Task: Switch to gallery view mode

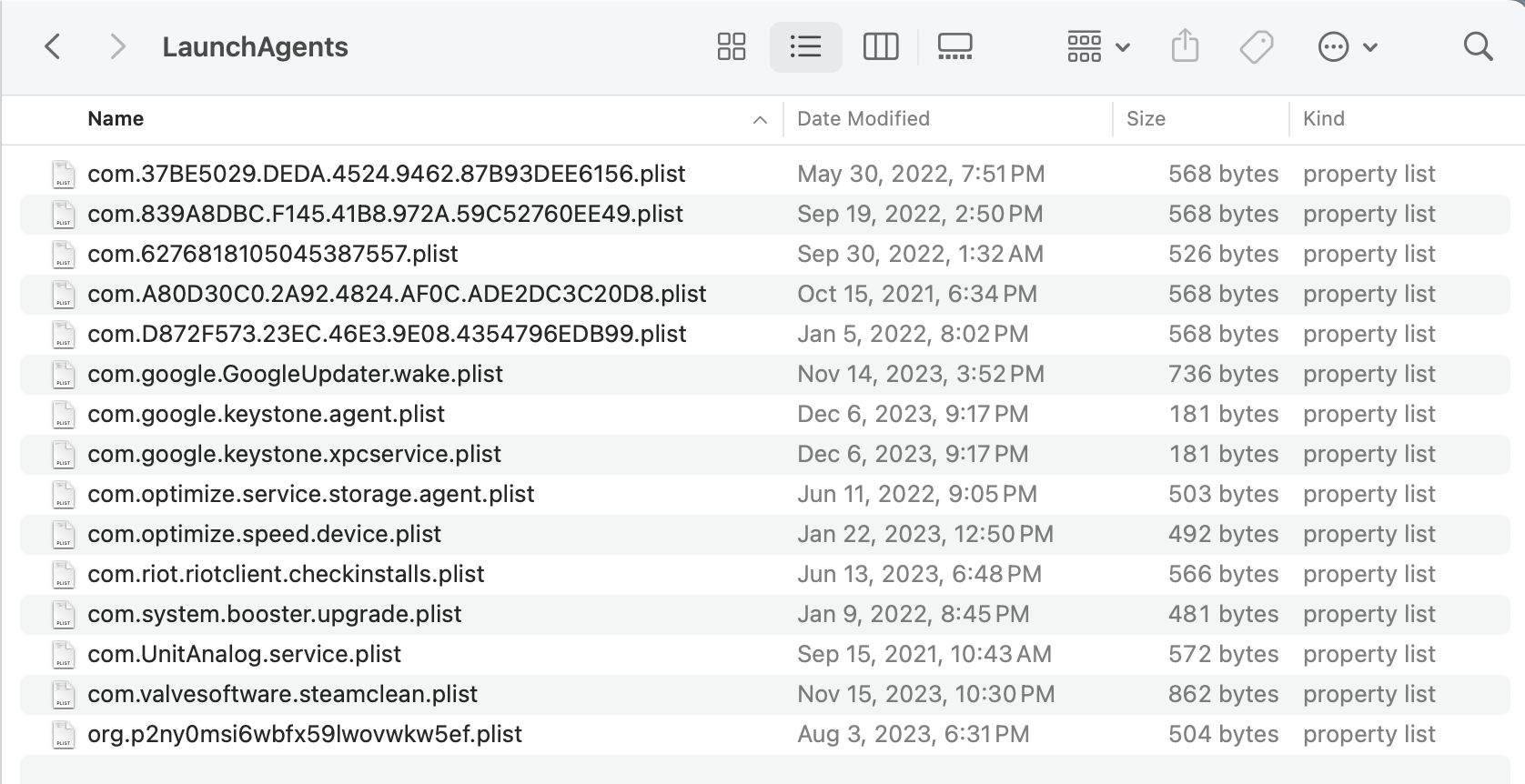Action: (x=954, y=46)
